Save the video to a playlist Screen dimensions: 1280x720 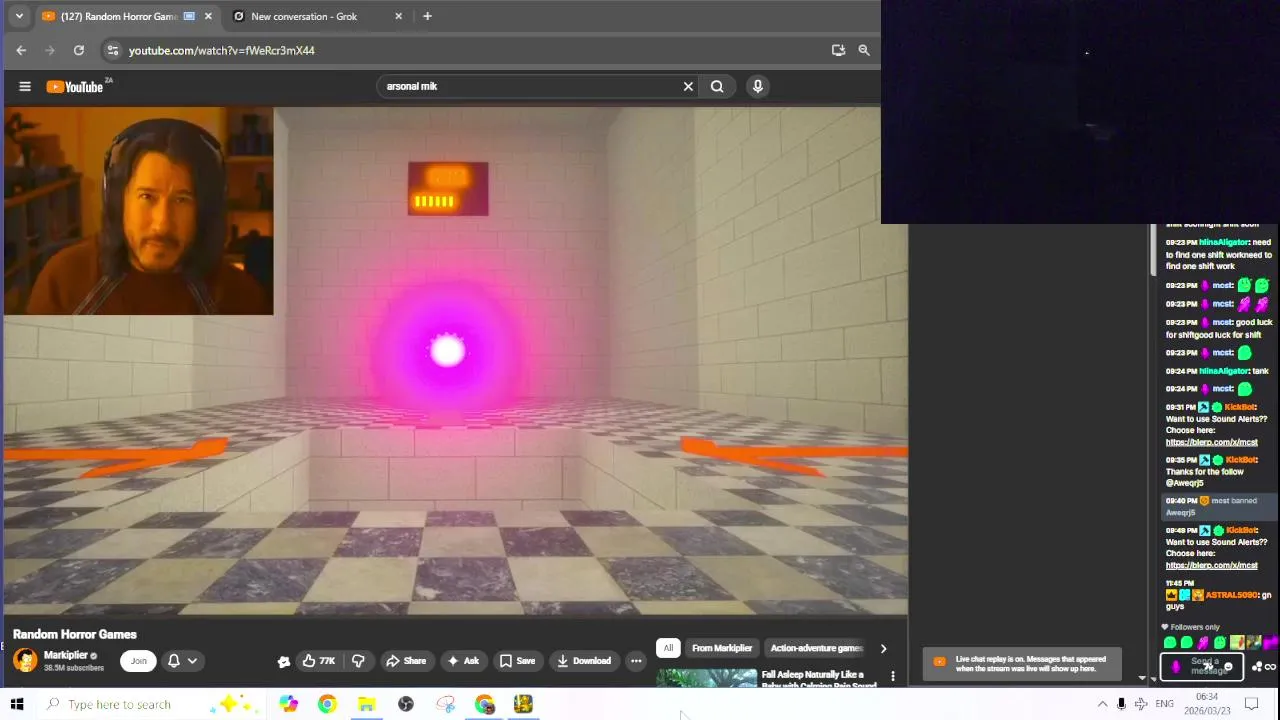[x=517, y=660]
